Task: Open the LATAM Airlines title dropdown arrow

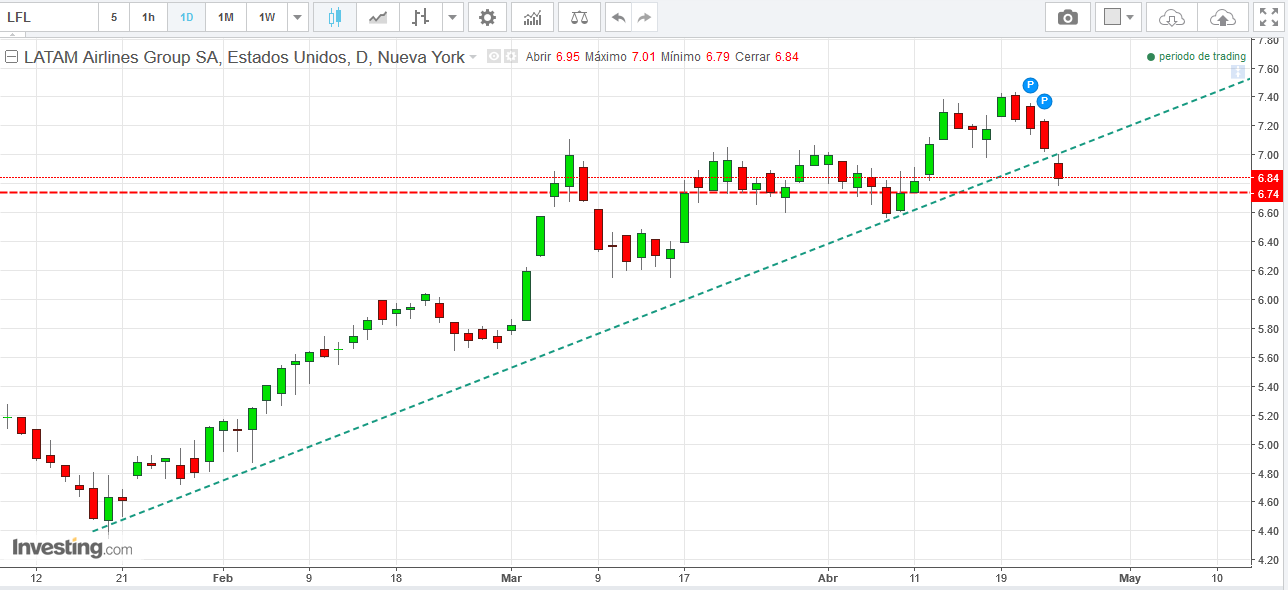Action: pyautogui.click(x=473, y=57)
